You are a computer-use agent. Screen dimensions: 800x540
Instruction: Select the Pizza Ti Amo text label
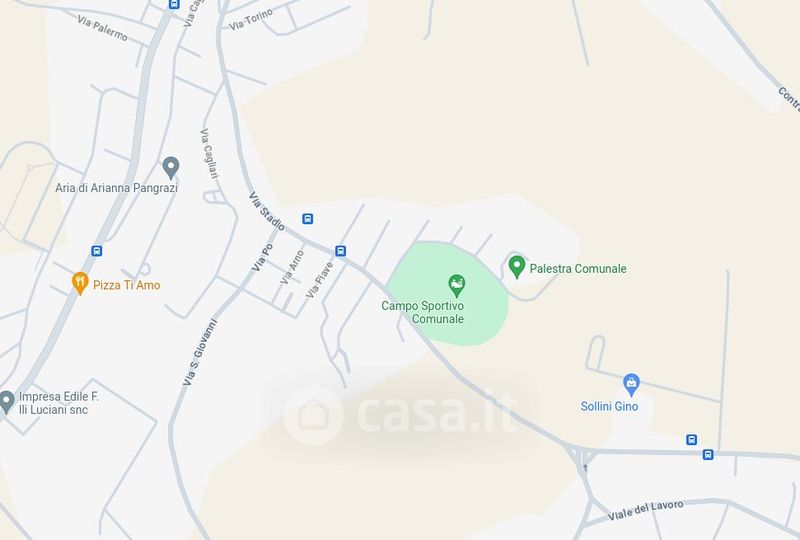tap(127, 285)
